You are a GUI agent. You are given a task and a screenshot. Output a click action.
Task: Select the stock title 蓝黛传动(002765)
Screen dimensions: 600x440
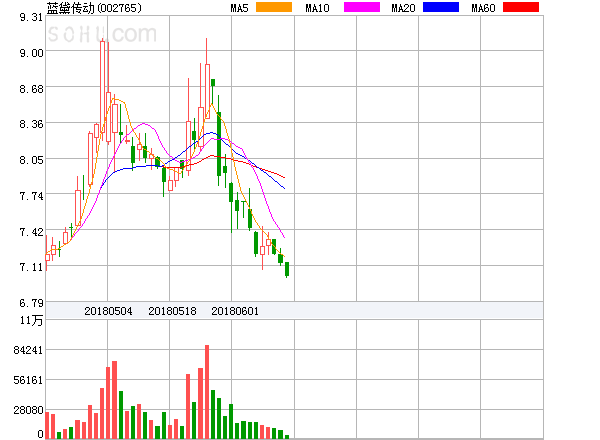(x=94, y=8)
